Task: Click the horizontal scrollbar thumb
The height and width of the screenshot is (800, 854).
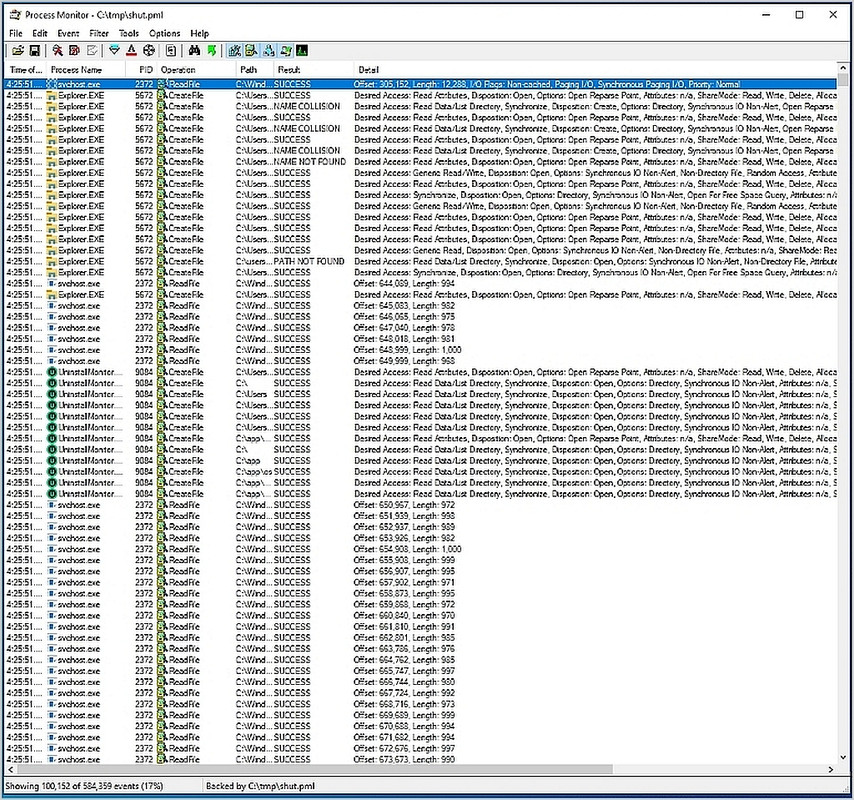Action: 315,770
